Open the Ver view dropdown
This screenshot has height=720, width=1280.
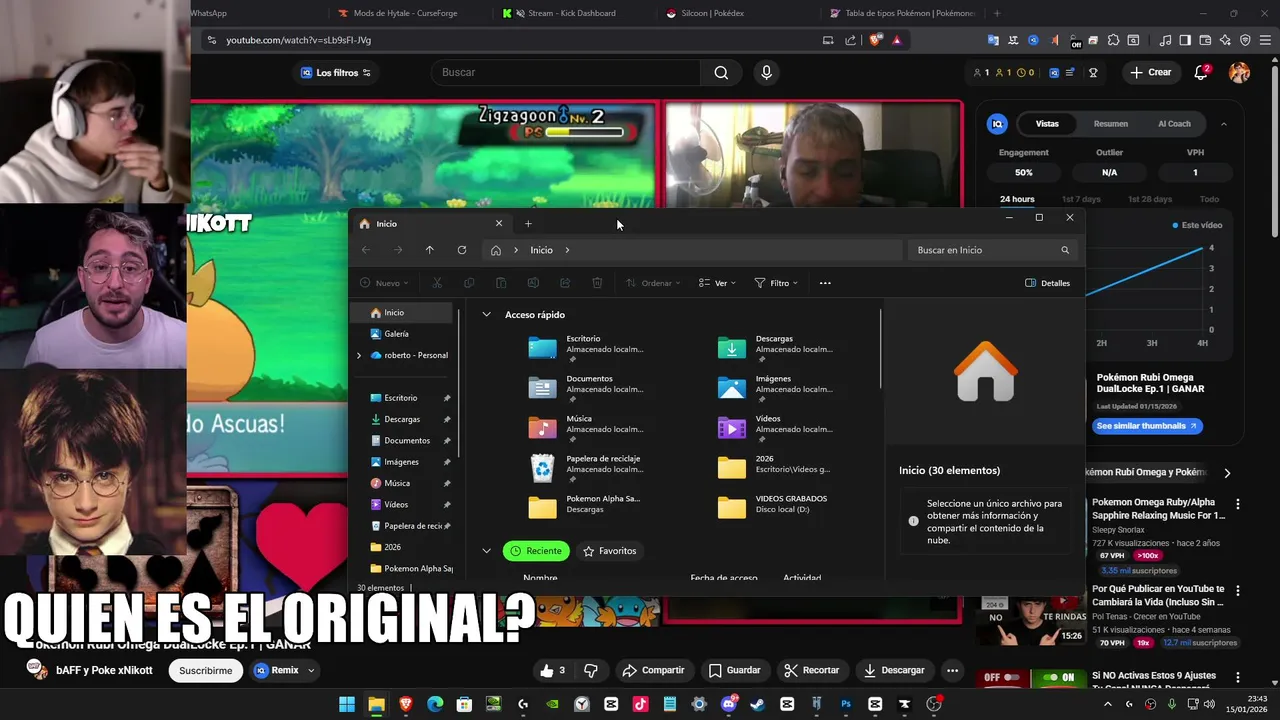717,283
